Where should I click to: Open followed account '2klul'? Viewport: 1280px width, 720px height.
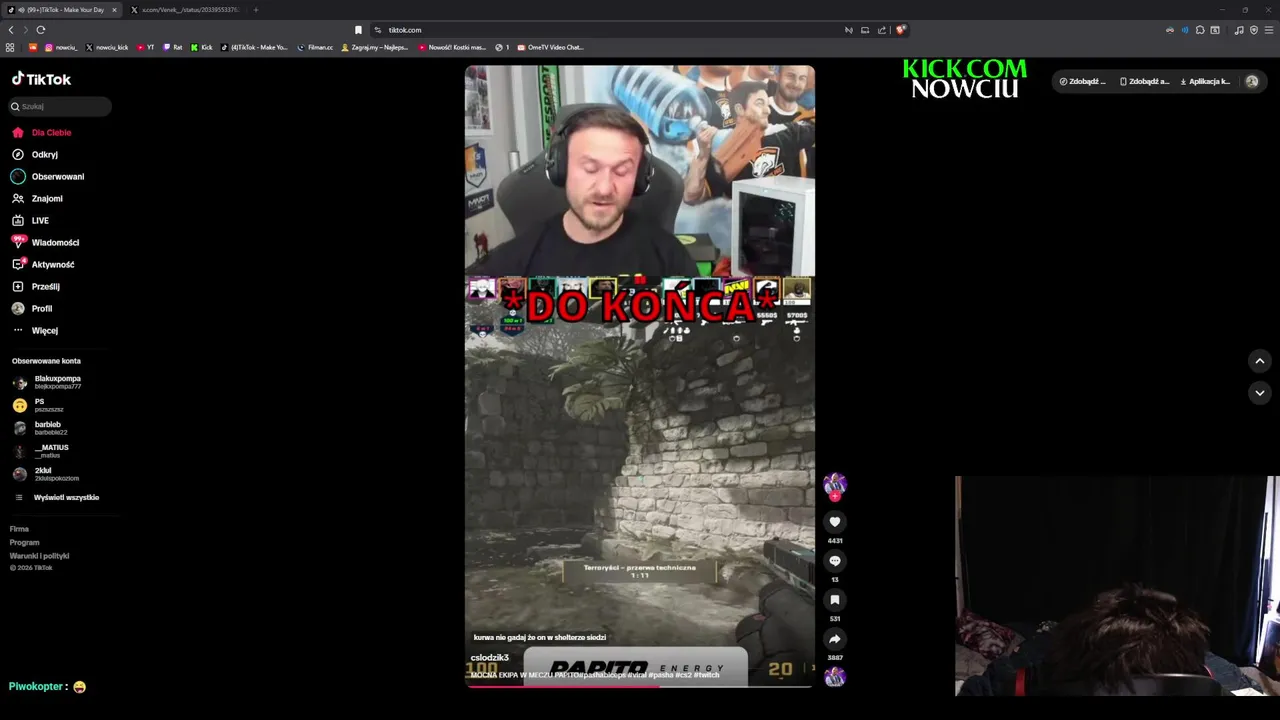46,474
